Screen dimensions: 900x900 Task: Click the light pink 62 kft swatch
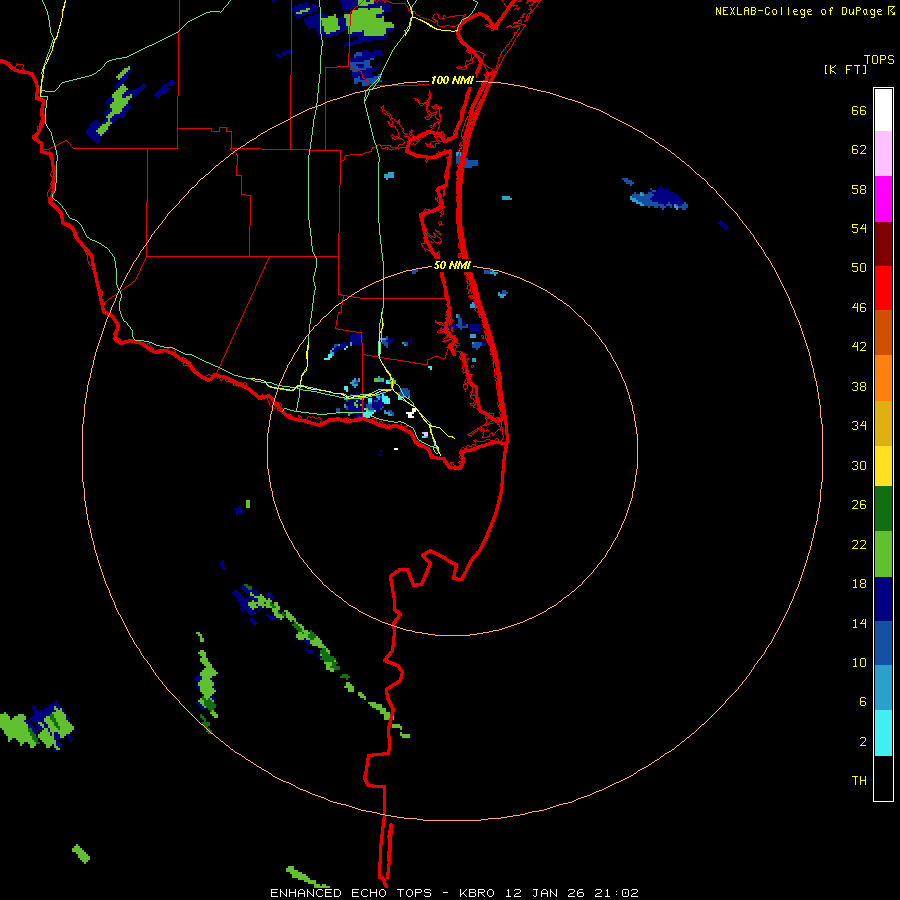(883, 153)
